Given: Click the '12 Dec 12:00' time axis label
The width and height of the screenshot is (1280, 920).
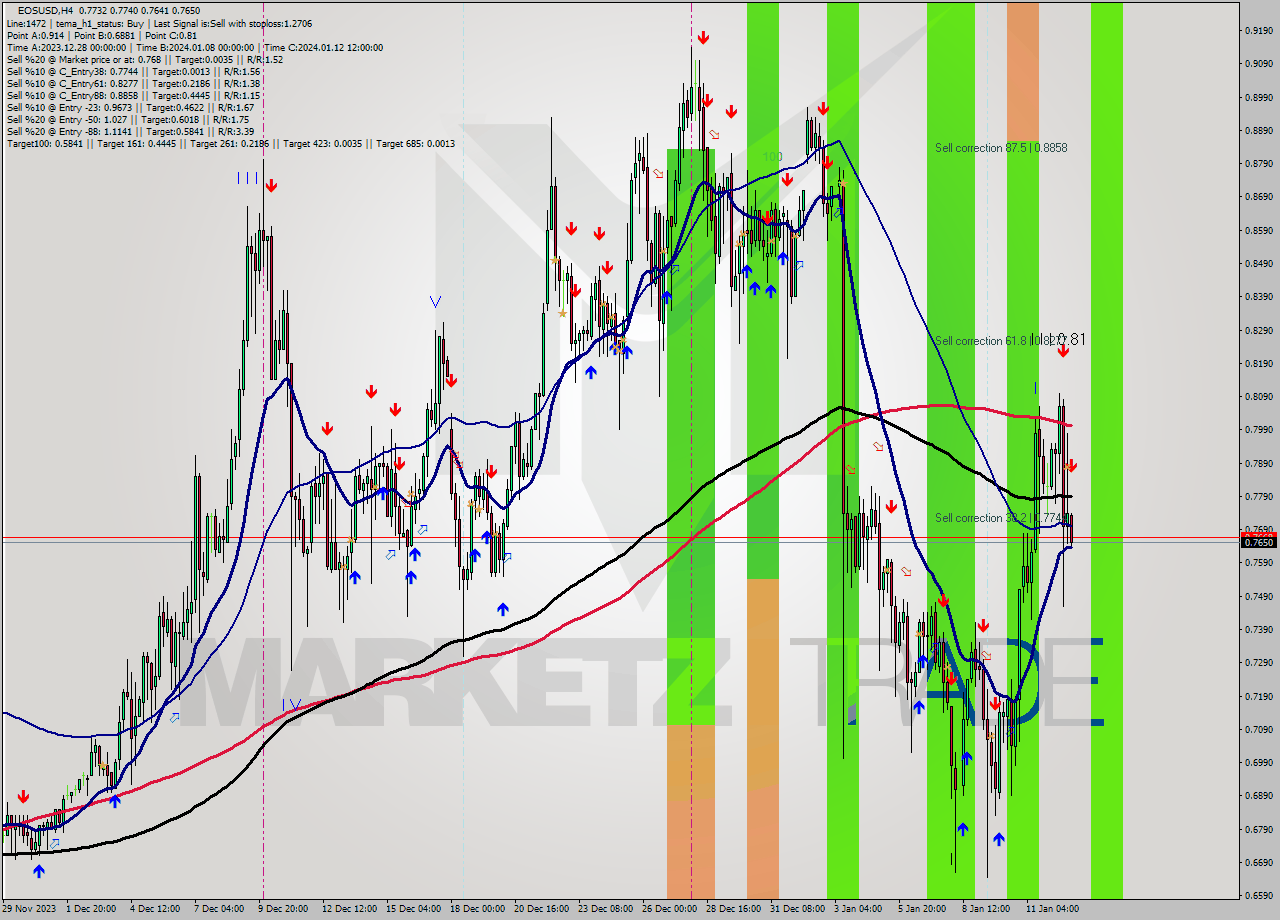Looking at the screenshot, I should [350, 909].
